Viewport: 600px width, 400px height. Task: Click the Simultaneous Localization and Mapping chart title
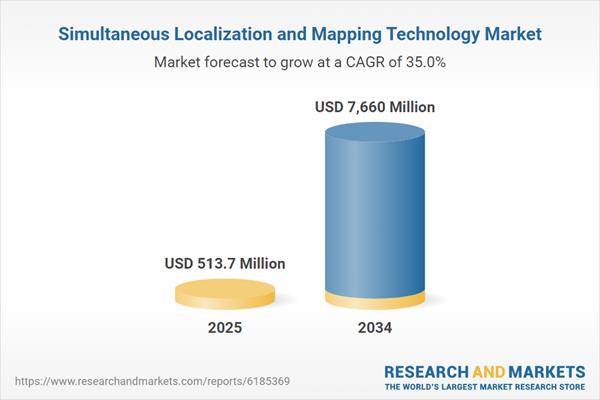pyautogui.click(x=300, y=34)
